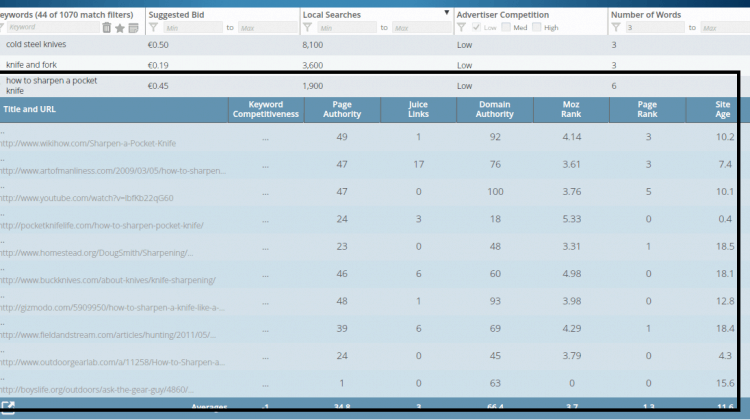The height and width of the screenshot is (420, 750).
Task: Focus the Number of Words Min field
Action: click(655, 28)
